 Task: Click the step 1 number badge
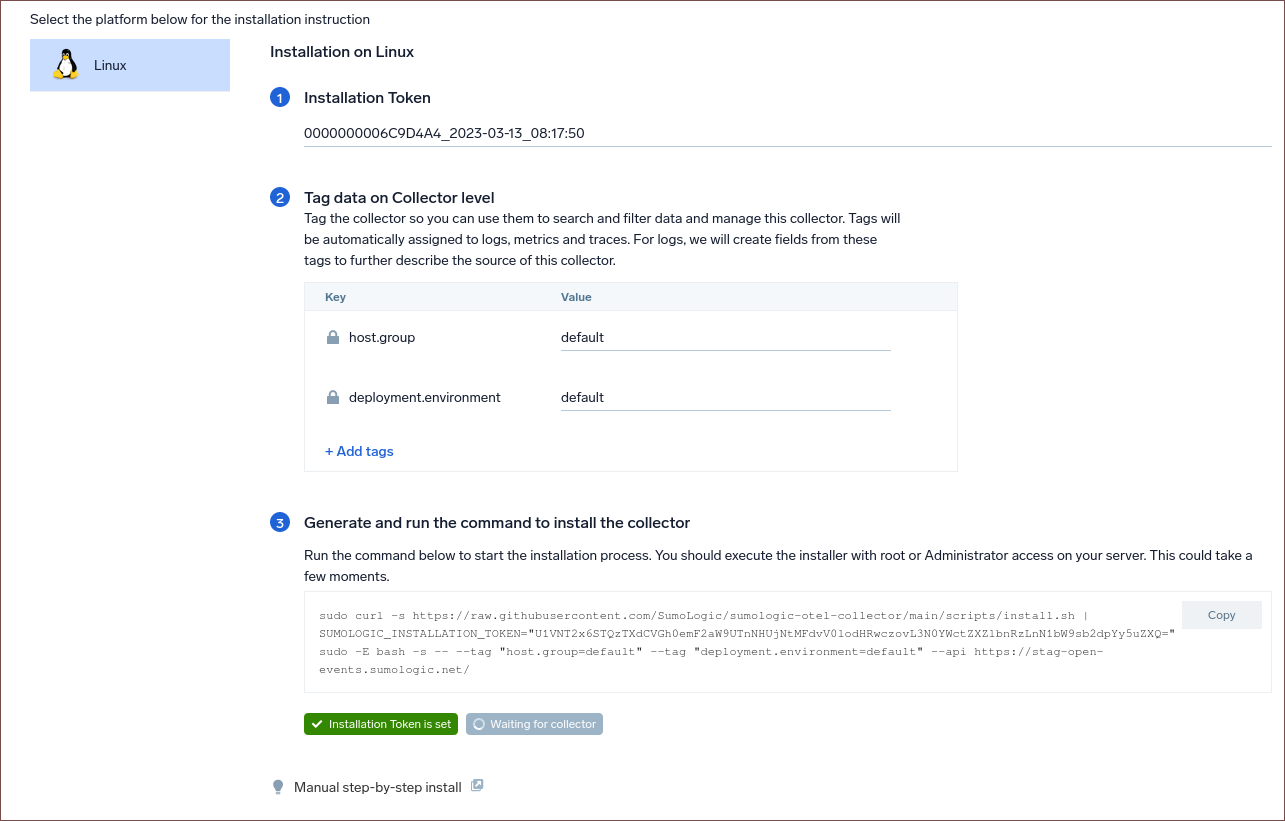pos(280,98)
